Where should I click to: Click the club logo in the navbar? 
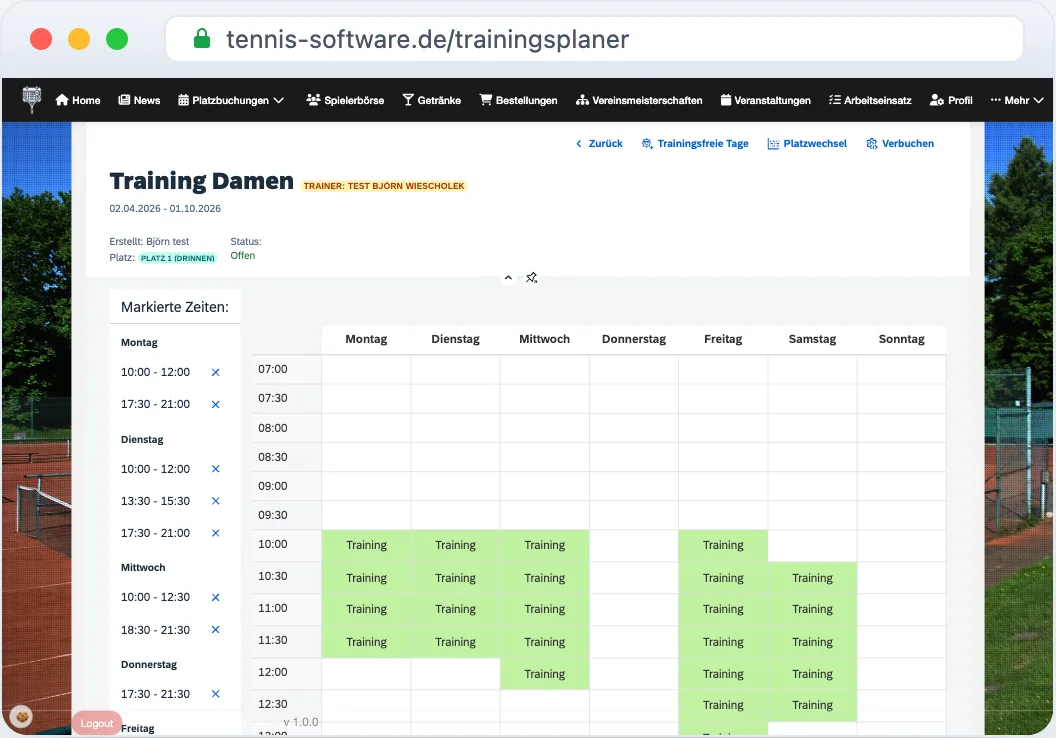click(32, 100)
